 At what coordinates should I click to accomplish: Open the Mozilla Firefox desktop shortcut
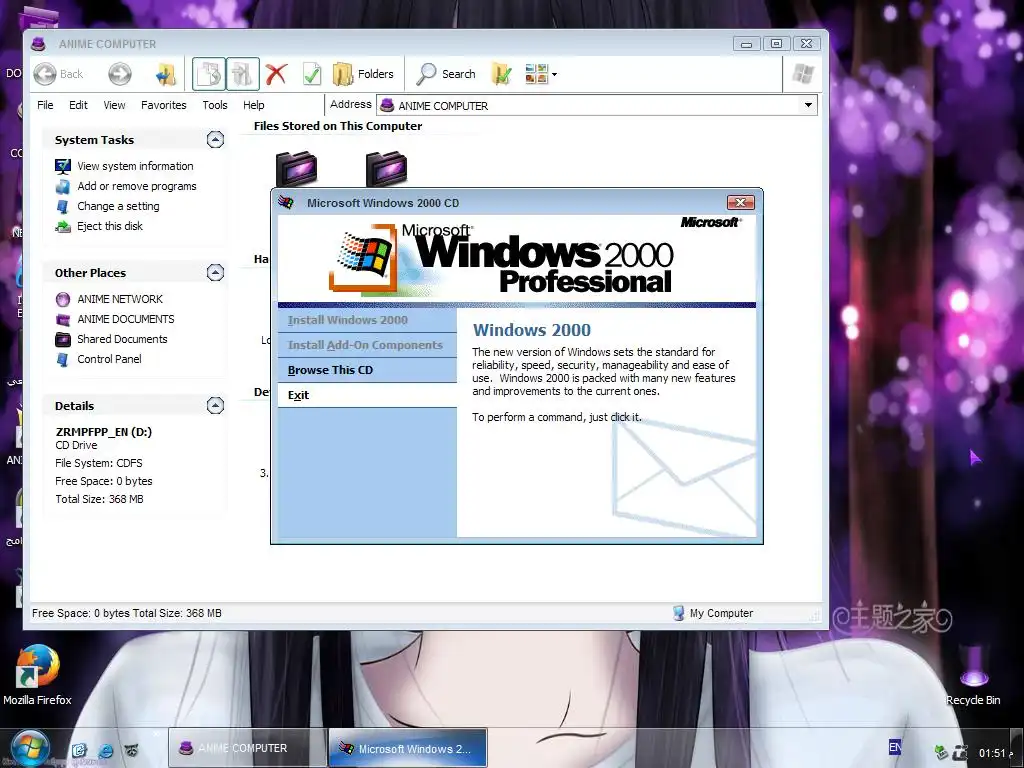pos(37,675)
